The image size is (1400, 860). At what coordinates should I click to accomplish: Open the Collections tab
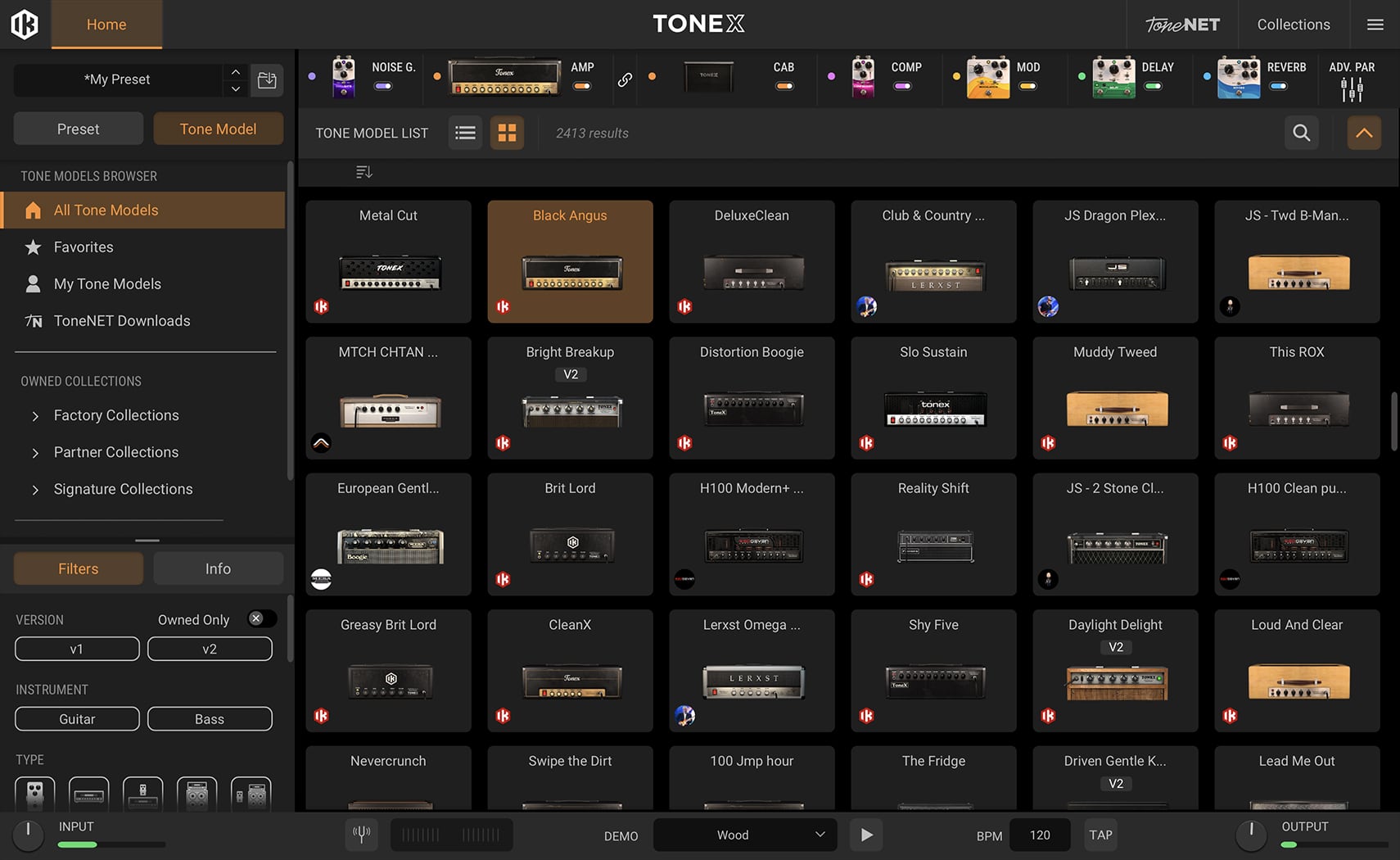[1293, 25]
